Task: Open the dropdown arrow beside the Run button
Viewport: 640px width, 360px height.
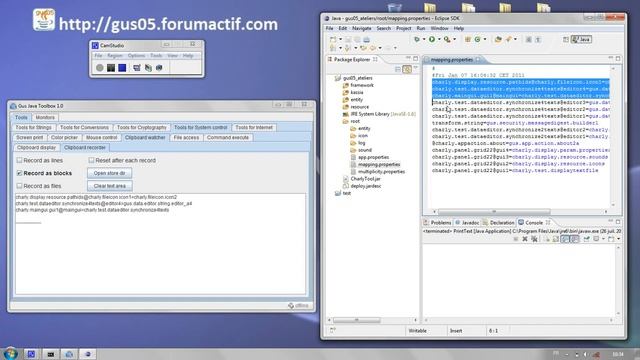Action: [439, 40]
